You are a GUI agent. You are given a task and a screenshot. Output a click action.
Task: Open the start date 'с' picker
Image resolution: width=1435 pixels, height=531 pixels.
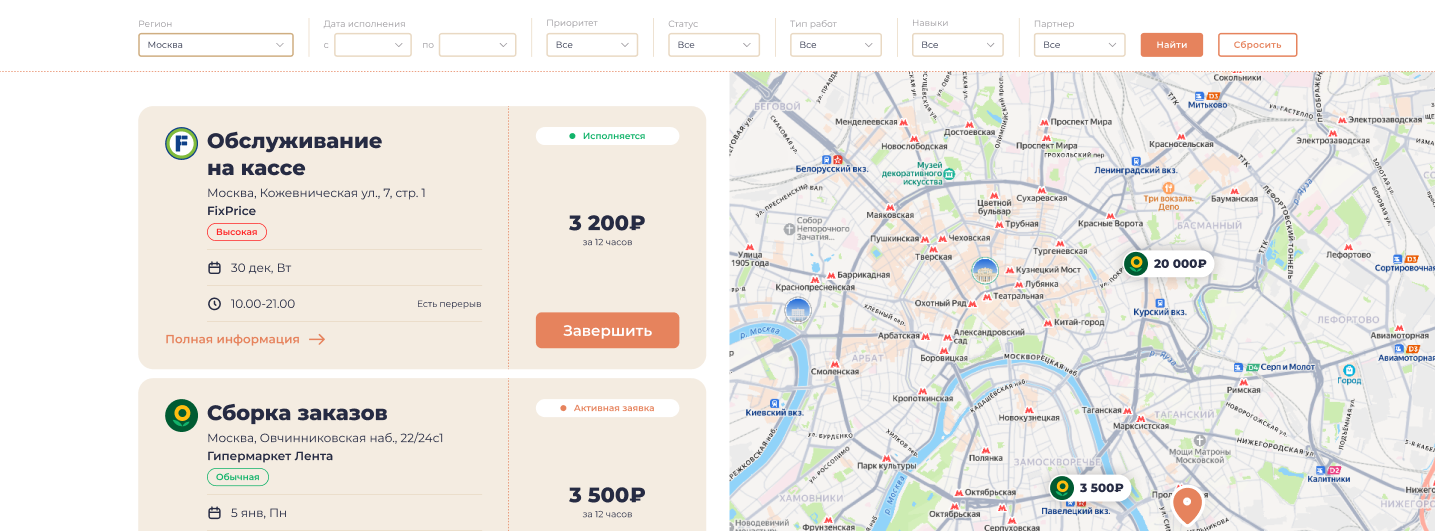(x=373, y=45)
